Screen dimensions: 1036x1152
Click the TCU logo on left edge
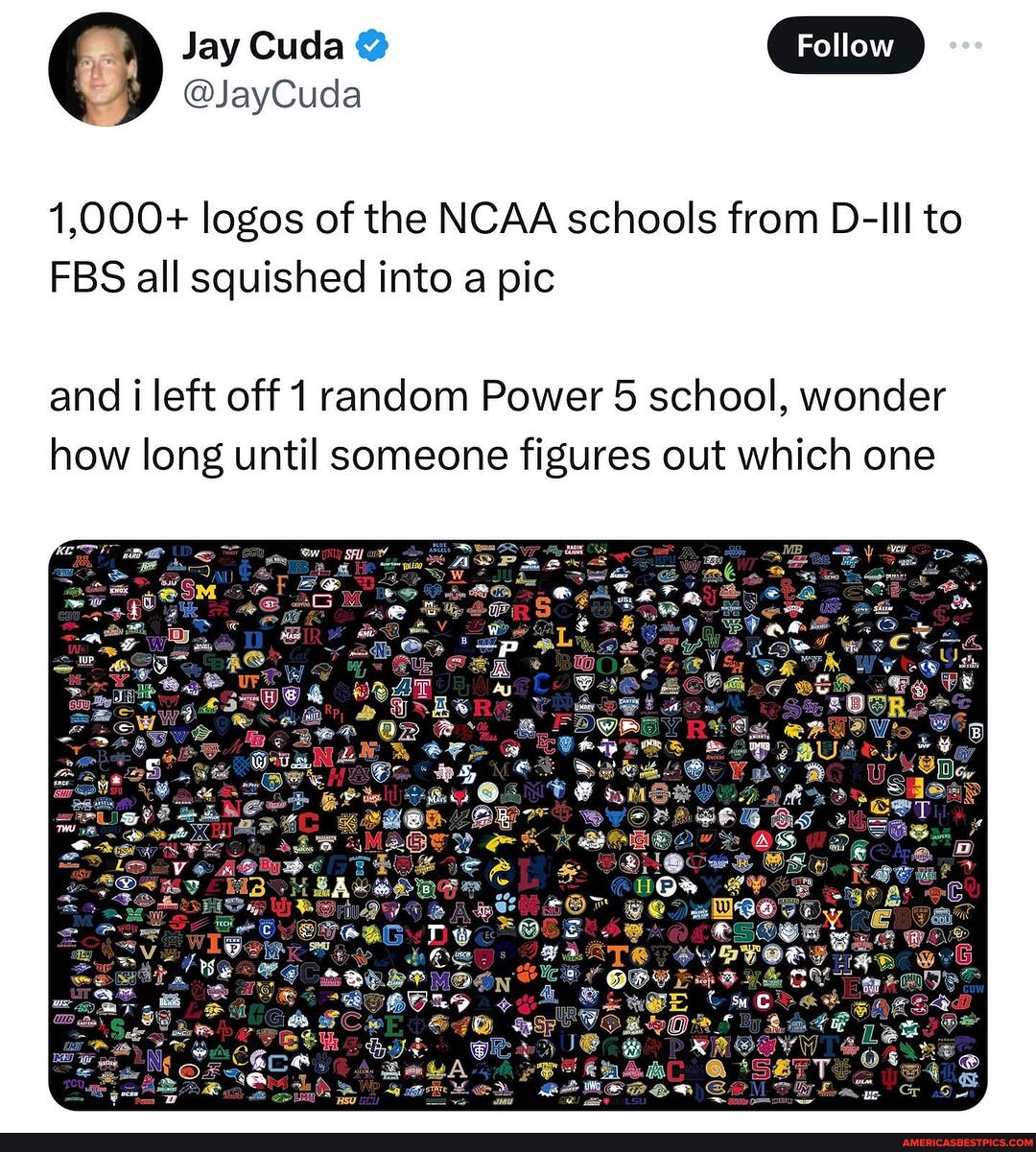point(73,1083)
